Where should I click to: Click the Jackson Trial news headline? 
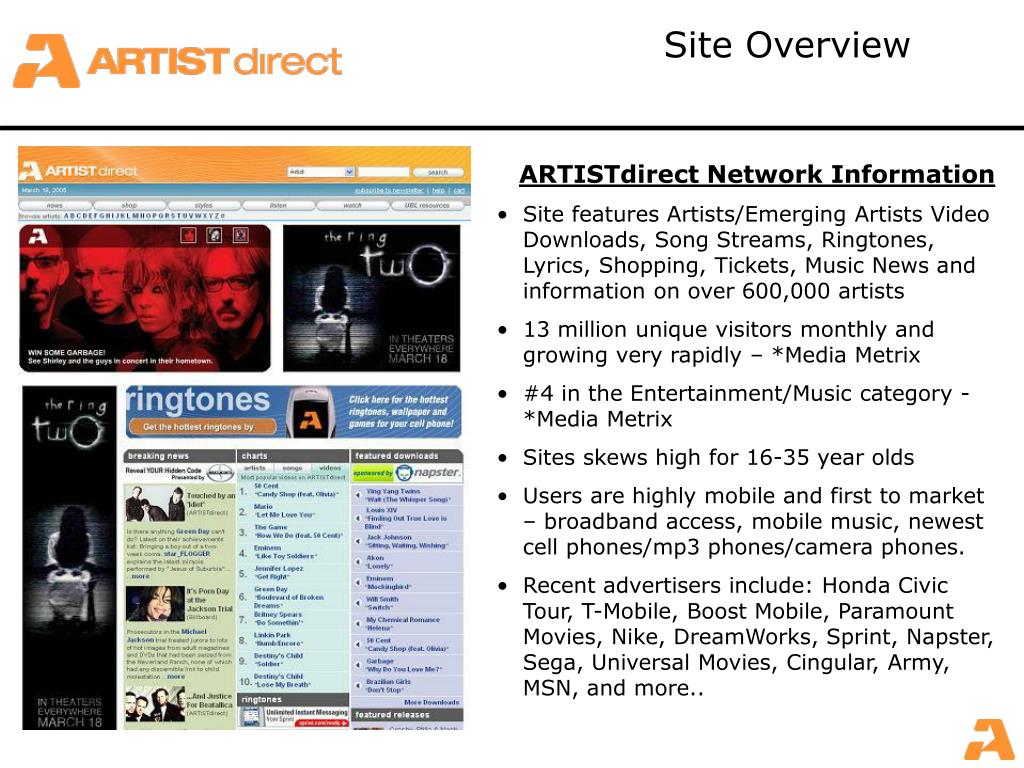tap(210, 600)
